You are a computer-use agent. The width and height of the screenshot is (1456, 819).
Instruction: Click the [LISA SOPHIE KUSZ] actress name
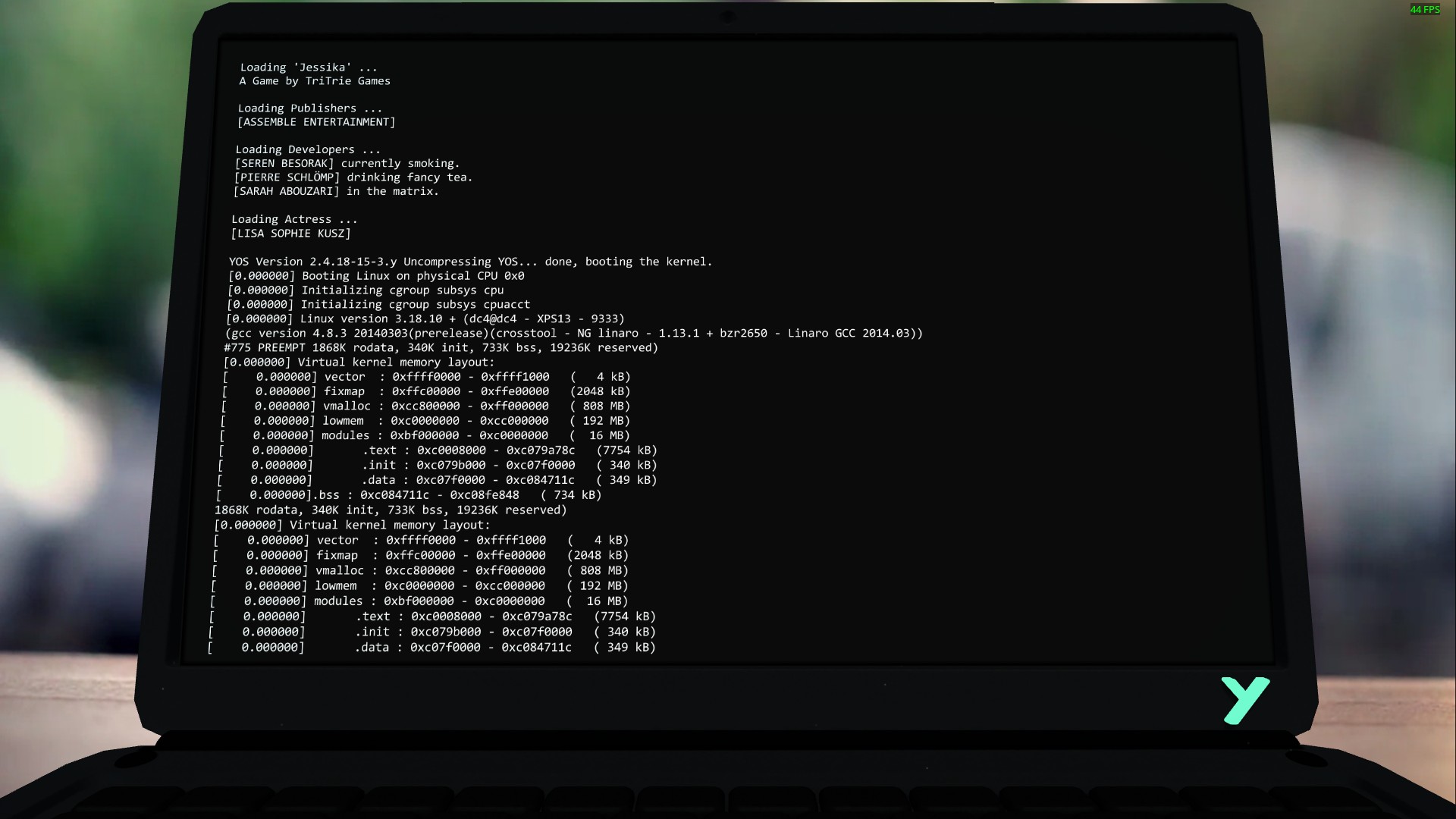point(290,234)
